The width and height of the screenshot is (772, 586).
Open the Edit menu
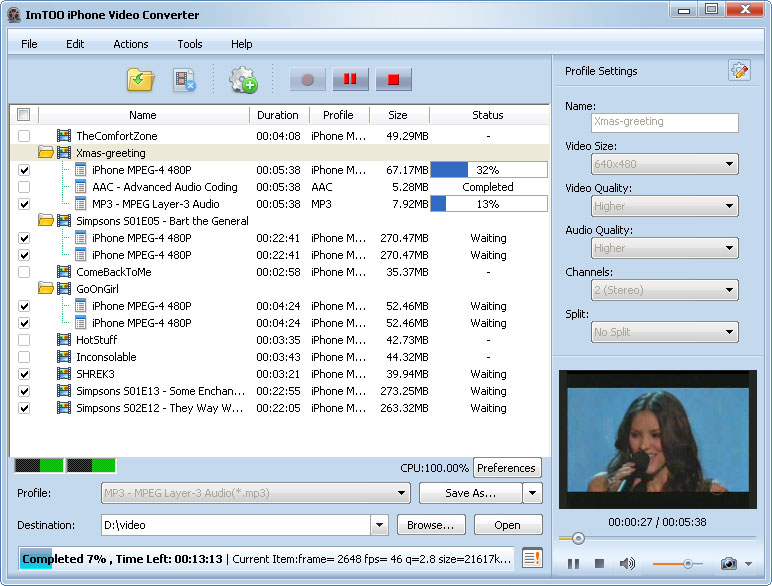(75, 44)
